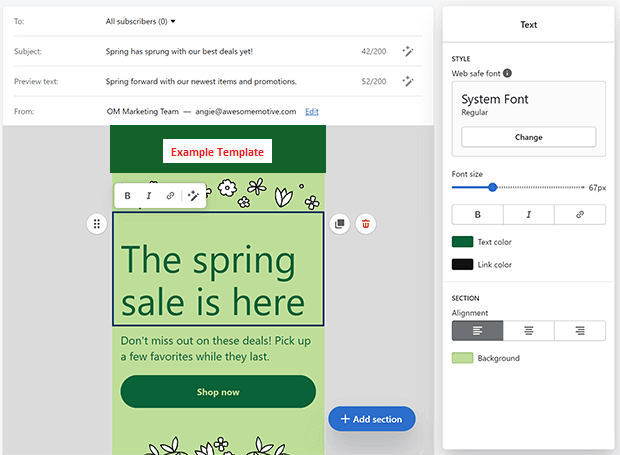Click the Change font button
Viewport: 620px width, 455px height.
[529, 137]
